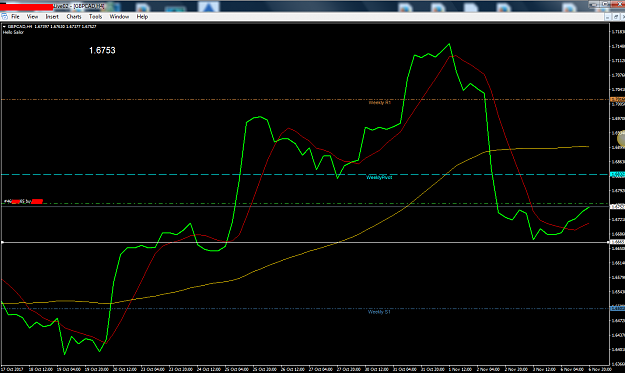Open the Charts menu
The width and height of the screenshot is (625, 373).
click(x=74, y=17)
